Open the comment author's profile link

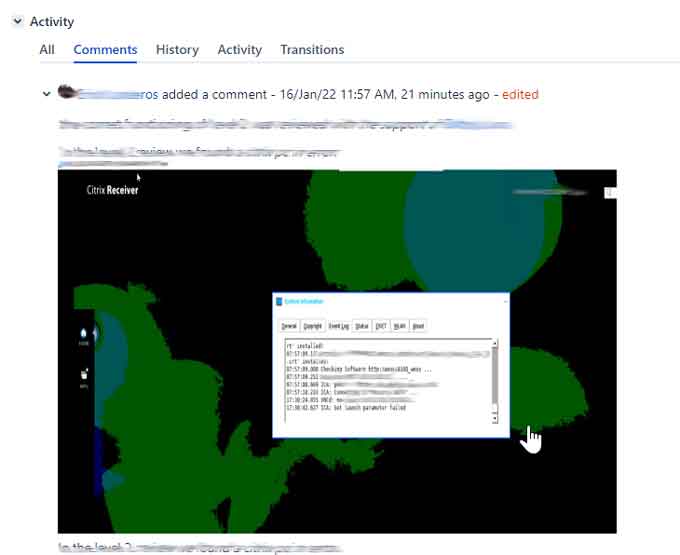pos(118,95)
